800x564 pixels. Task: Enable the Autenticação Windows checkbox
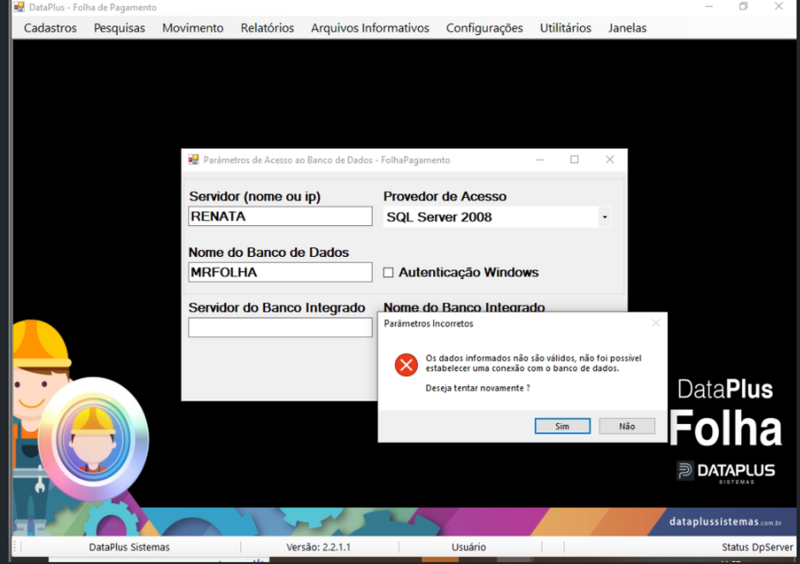click(388, 273)
